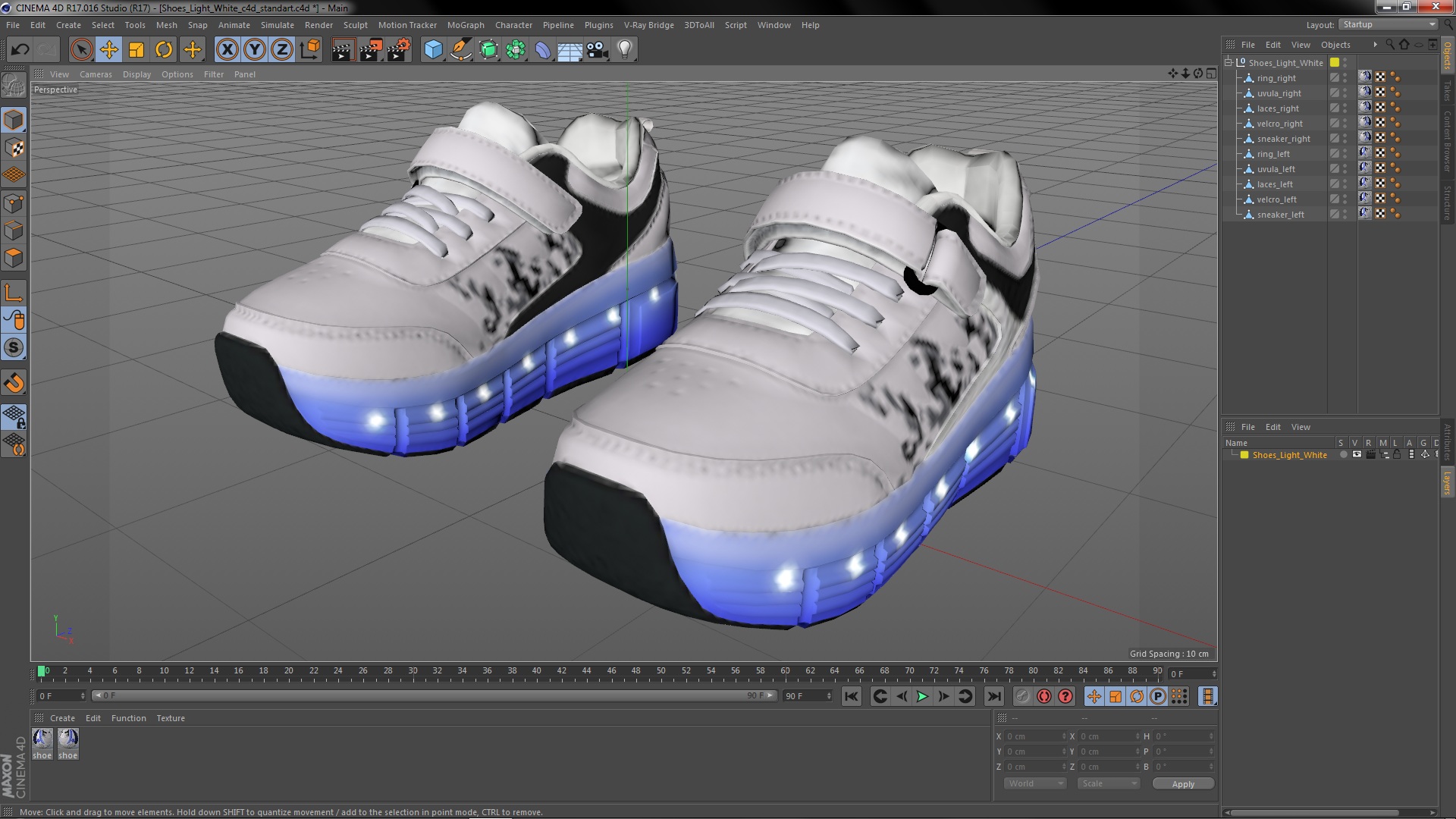Activate the Scale tool in the top toolbar
1456x819 pixels.
(x=136, y=50)
